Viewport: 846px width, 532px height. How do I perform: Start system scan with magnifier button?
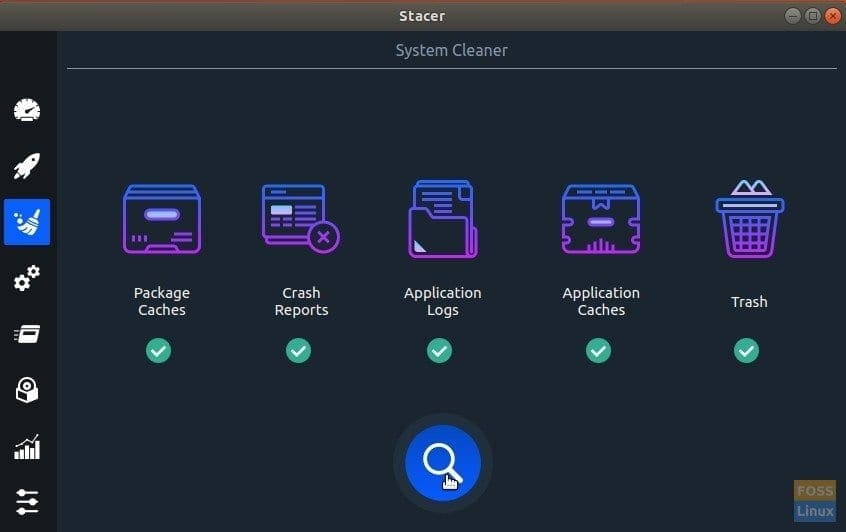443,463
